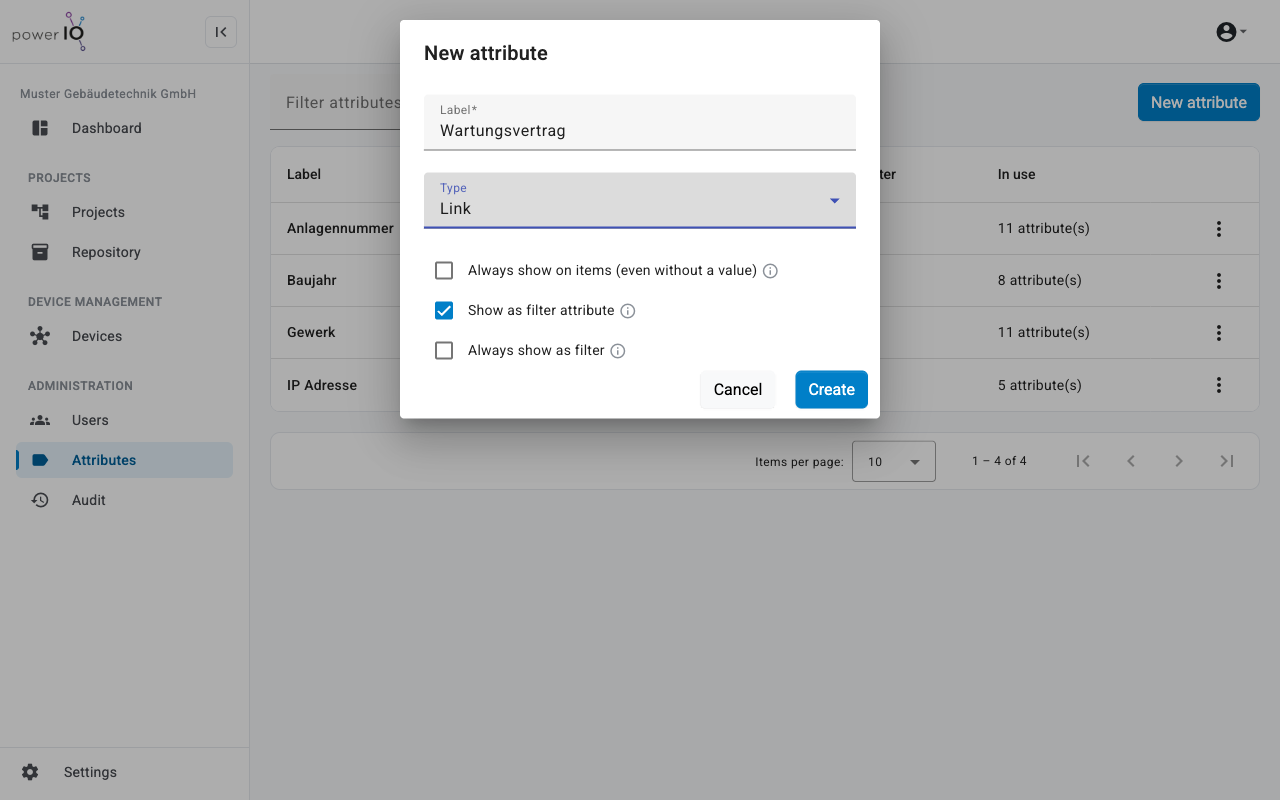Click the Devices hub icon
This screenshot has height=800, width=1280.
pyautogui.click(x=40, y=336)
